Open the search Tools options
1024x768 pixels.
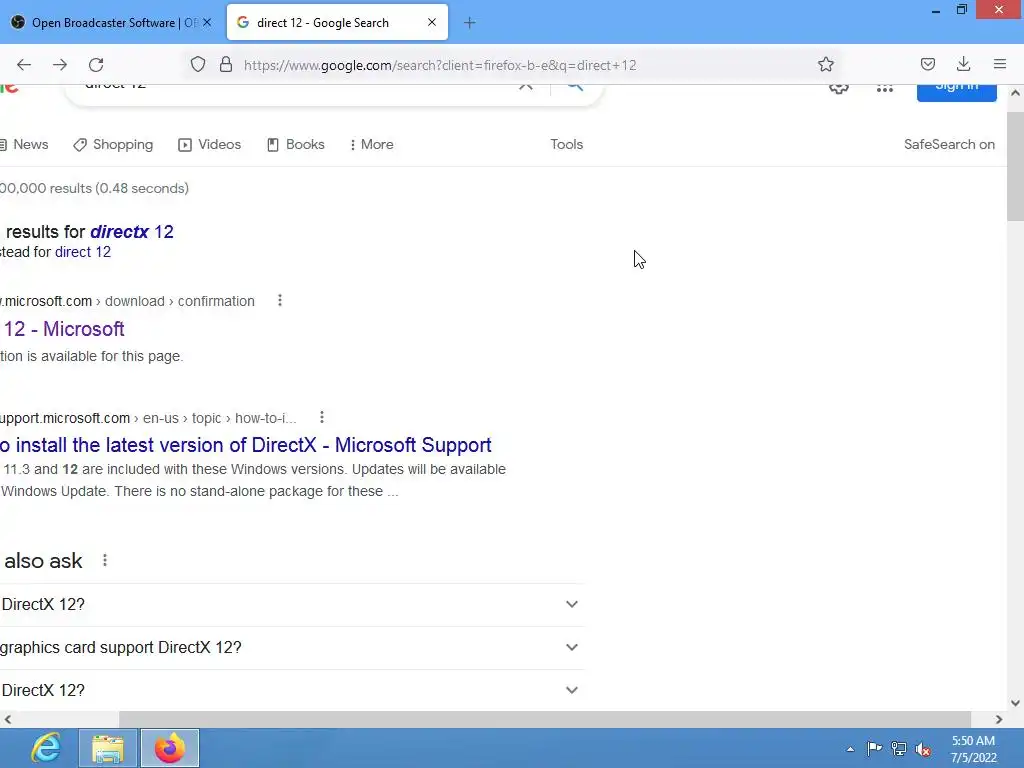click(566, 144)
